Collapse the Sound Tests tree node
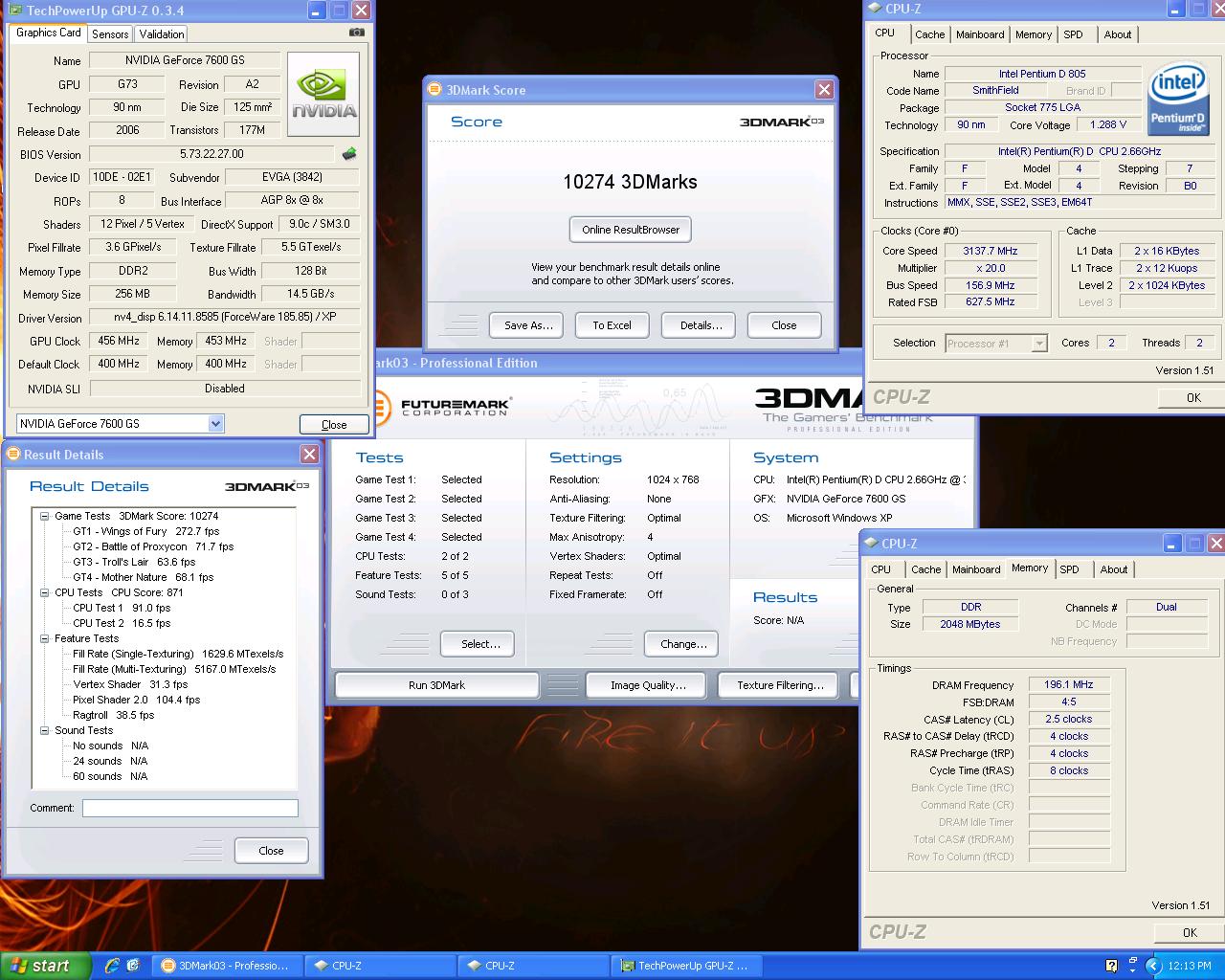Screen dimensions: 1225x980 point(44,730)
